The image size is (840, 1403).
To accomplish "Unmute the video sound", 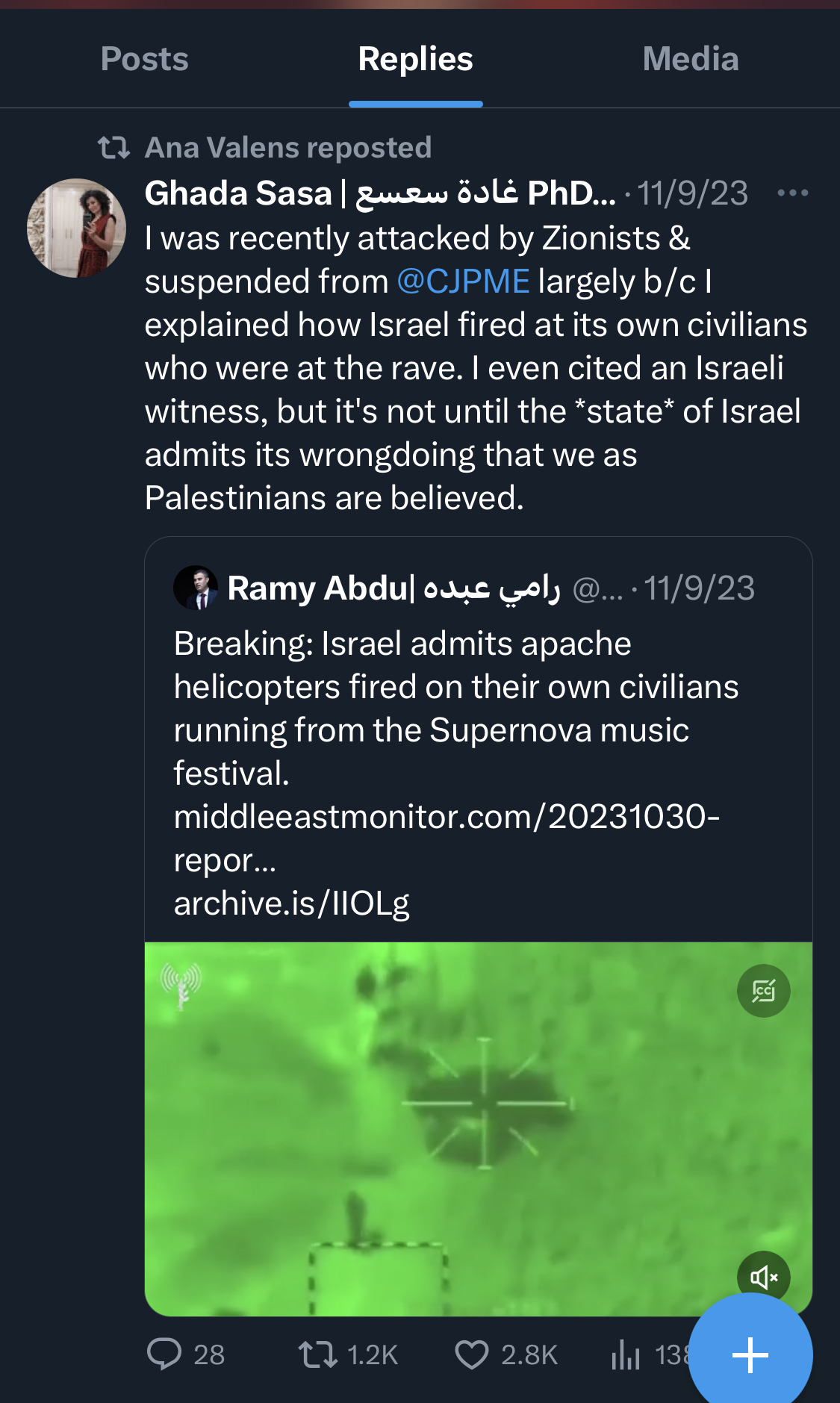I will tap(763, 1277).
